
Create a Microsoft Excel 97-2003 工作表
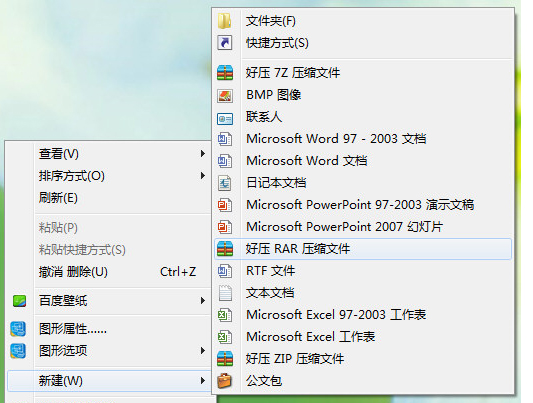(363, 315)
